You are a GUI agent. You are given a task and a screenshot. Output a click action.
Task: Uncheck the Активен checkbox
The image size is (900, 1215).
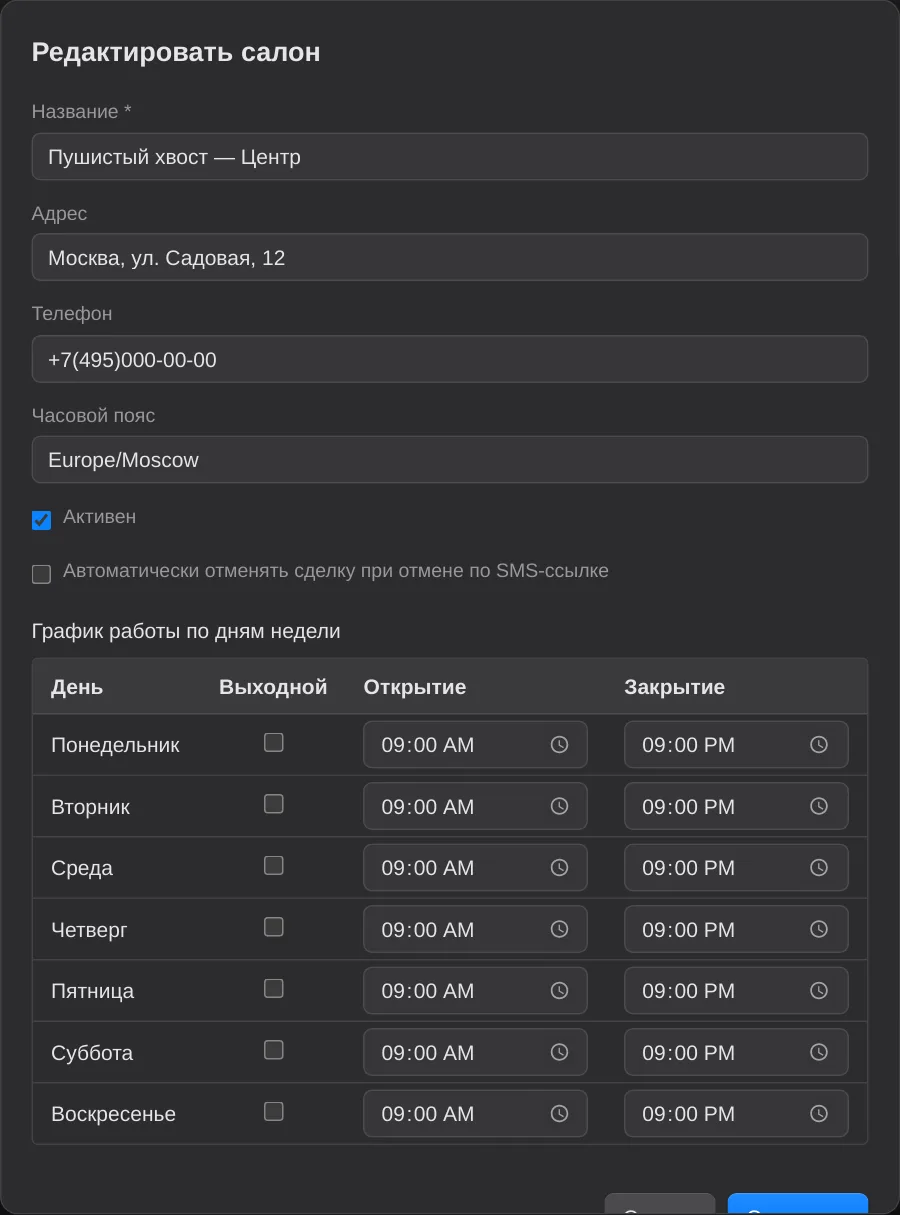(41, 520)
